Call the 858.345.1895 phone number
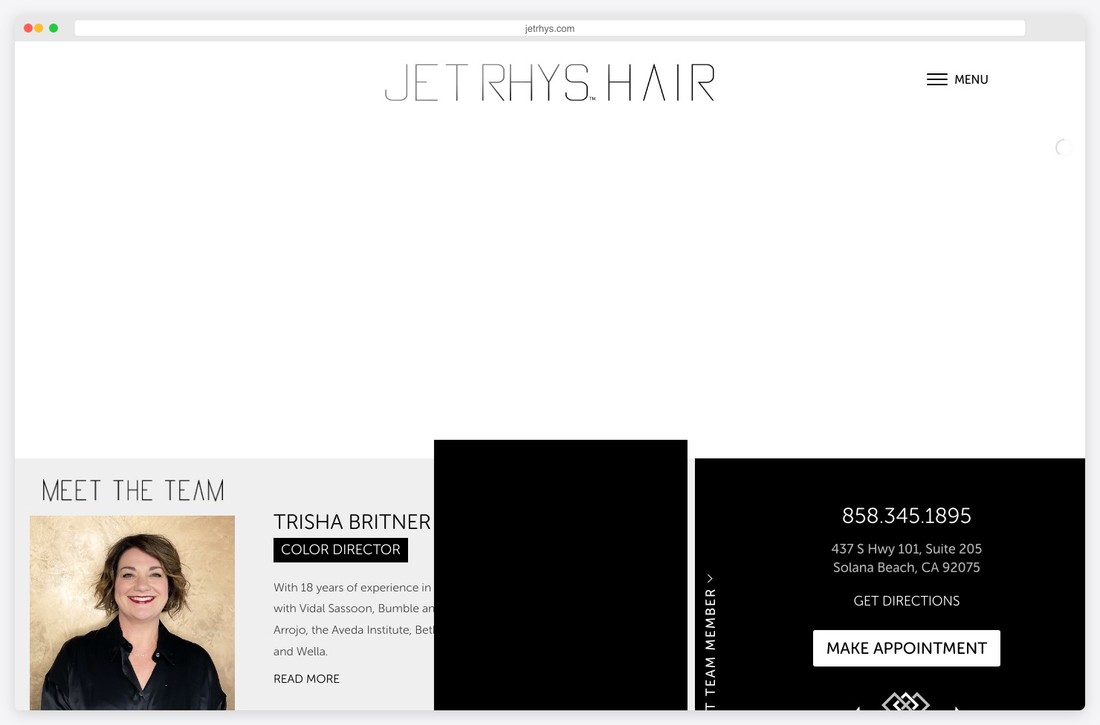The width and height of the screenshot is (1100, 725). pyautogui.click(x=906, y=515)
